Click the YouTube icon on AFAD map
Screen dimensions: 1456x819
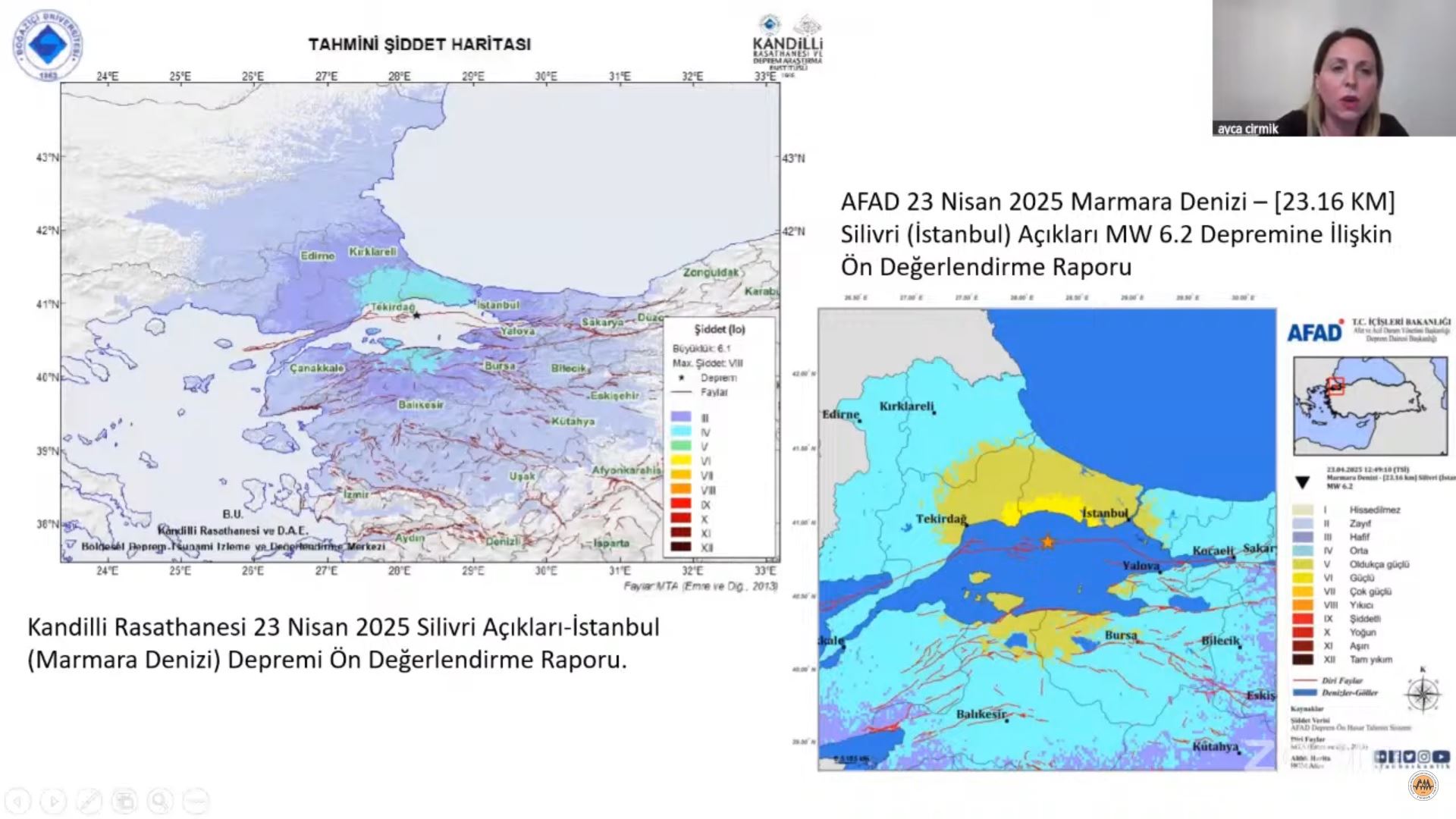click(x=1441, y=757)
